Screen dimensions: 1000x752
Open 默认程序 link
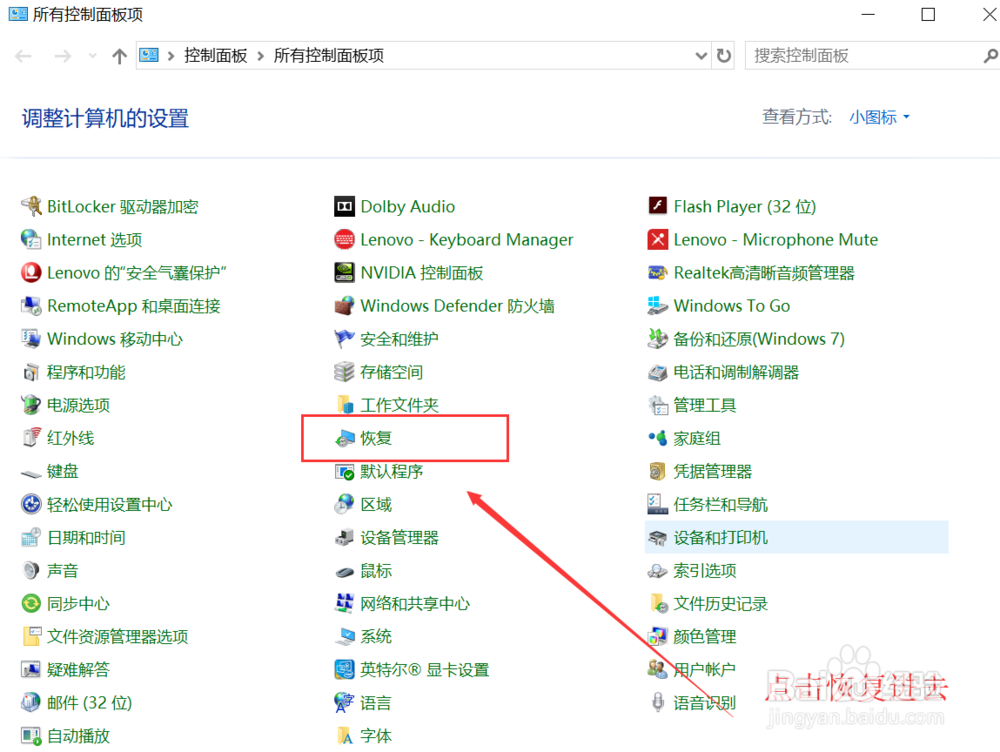(x=392, y=471)
